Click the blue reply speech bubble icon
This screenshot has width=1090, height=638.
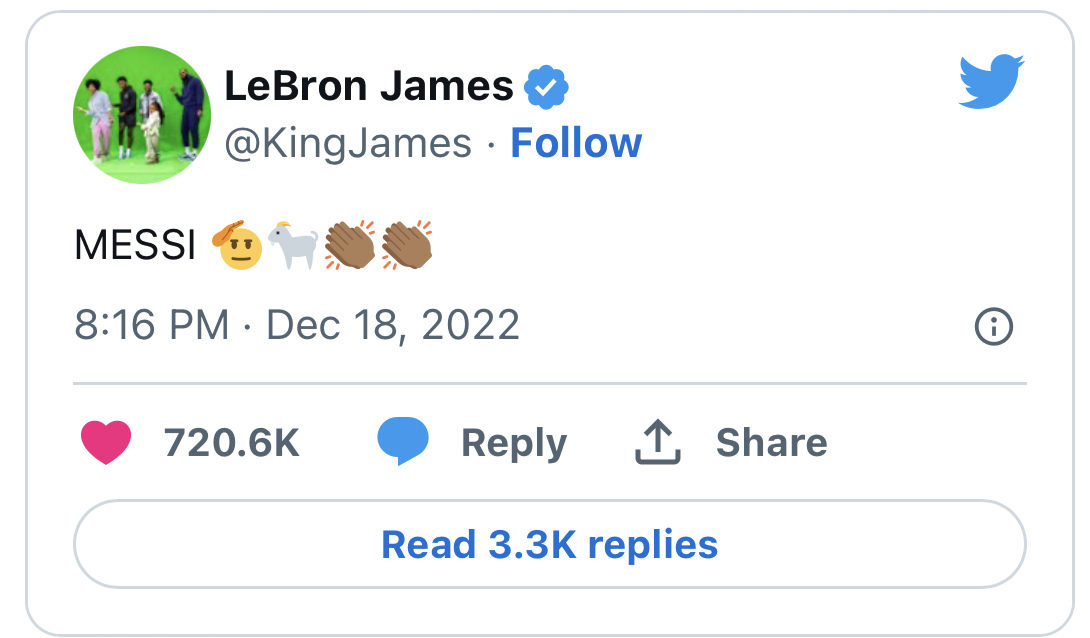(402, 441)
